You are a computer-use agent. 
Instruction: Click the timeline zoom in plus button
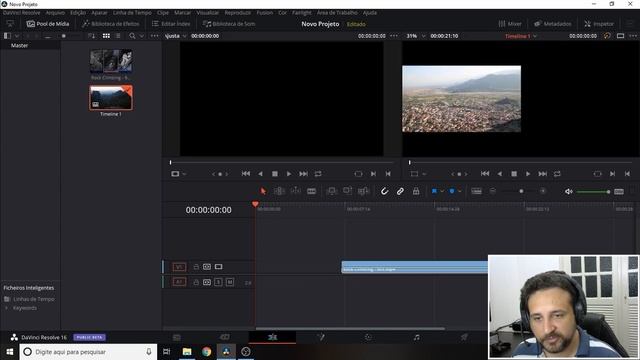(543, 191)
